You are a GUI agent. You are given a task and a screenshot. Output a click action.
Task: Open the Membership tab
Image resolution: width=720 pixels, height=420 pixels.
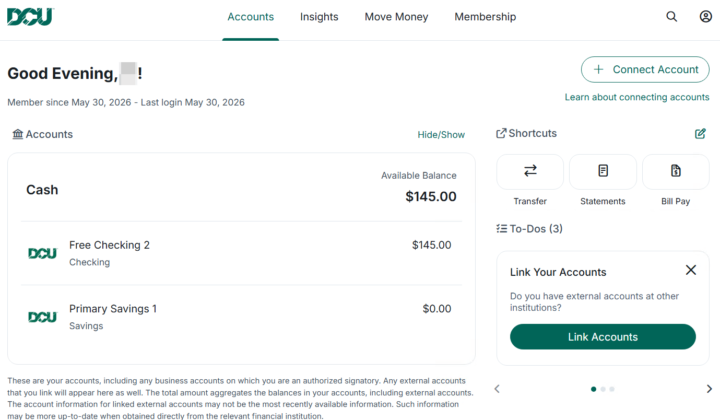485,17
